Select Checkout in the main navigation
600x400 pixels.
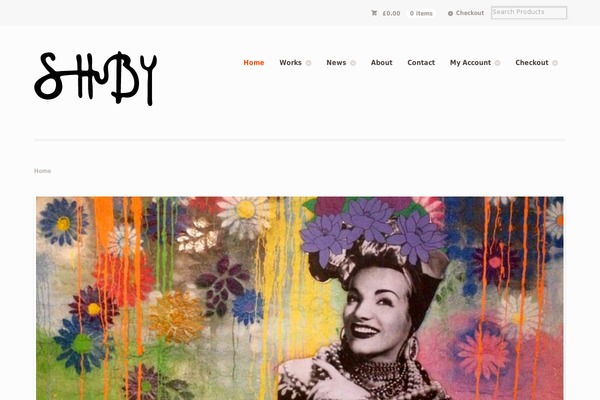pyautogui.click(x=532, y=62)
